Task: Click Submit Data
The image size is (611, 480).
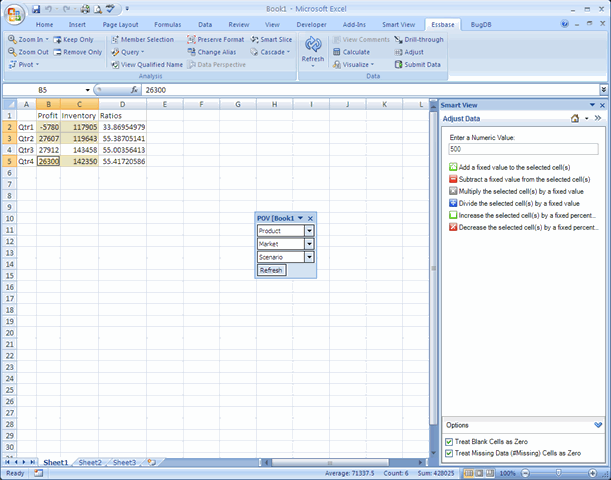Action: (417, 64)
